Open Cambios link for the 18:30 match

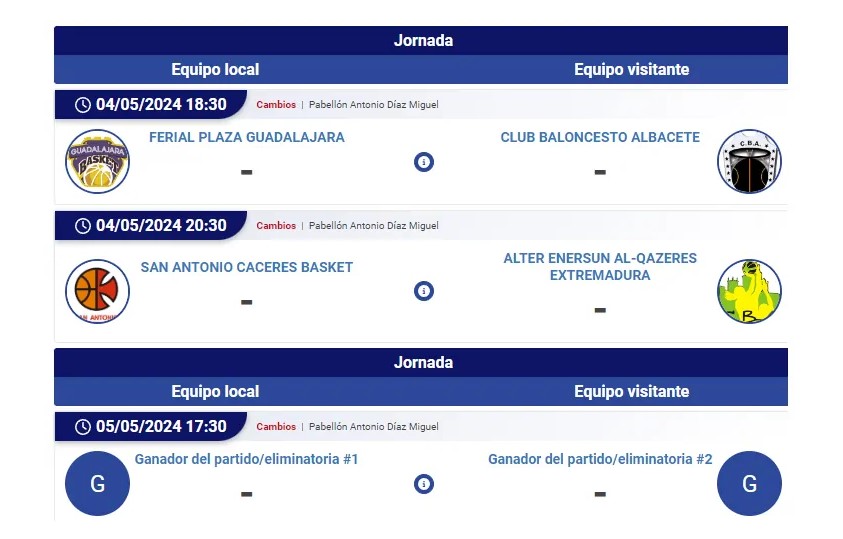point(276,105)
